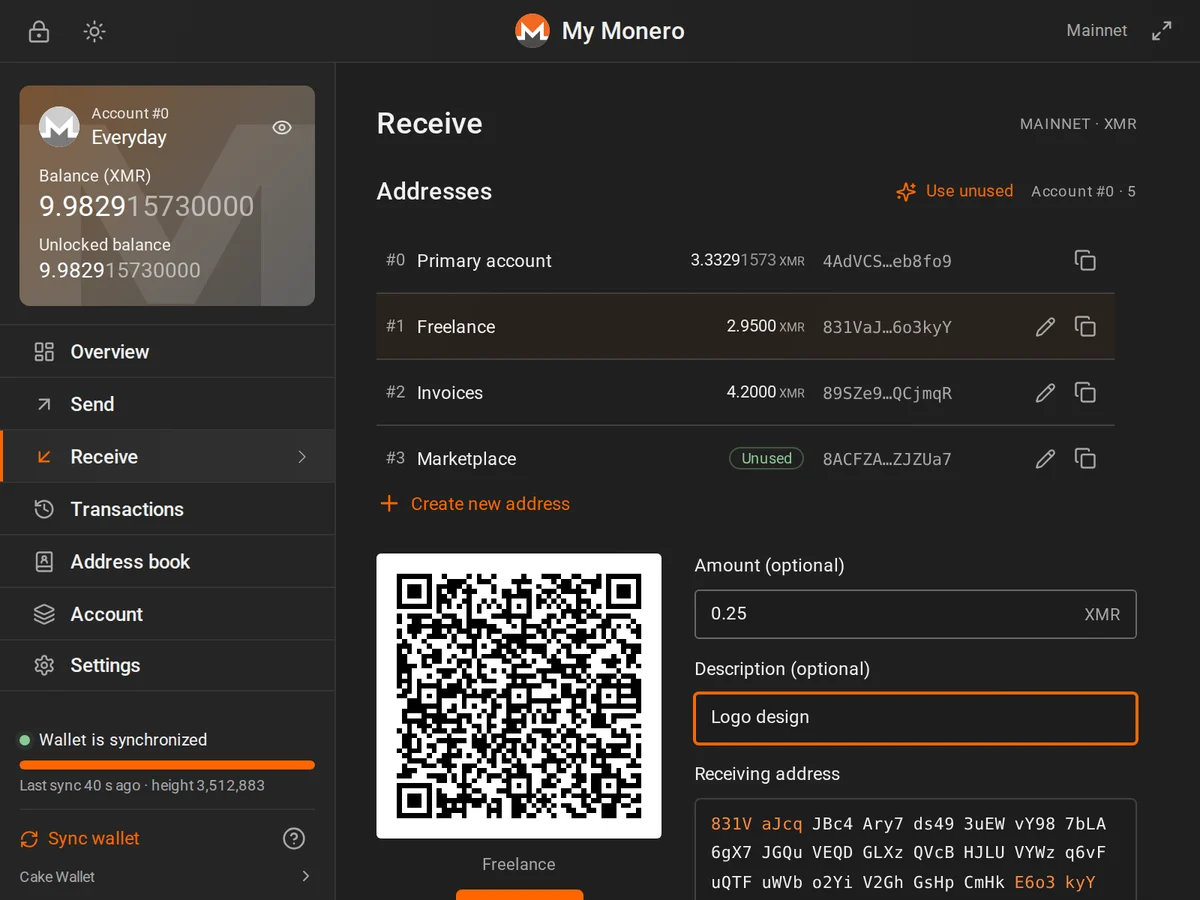Hide balance with eye icon
The image size is (1200, 900).
click(x=282, y=127)
